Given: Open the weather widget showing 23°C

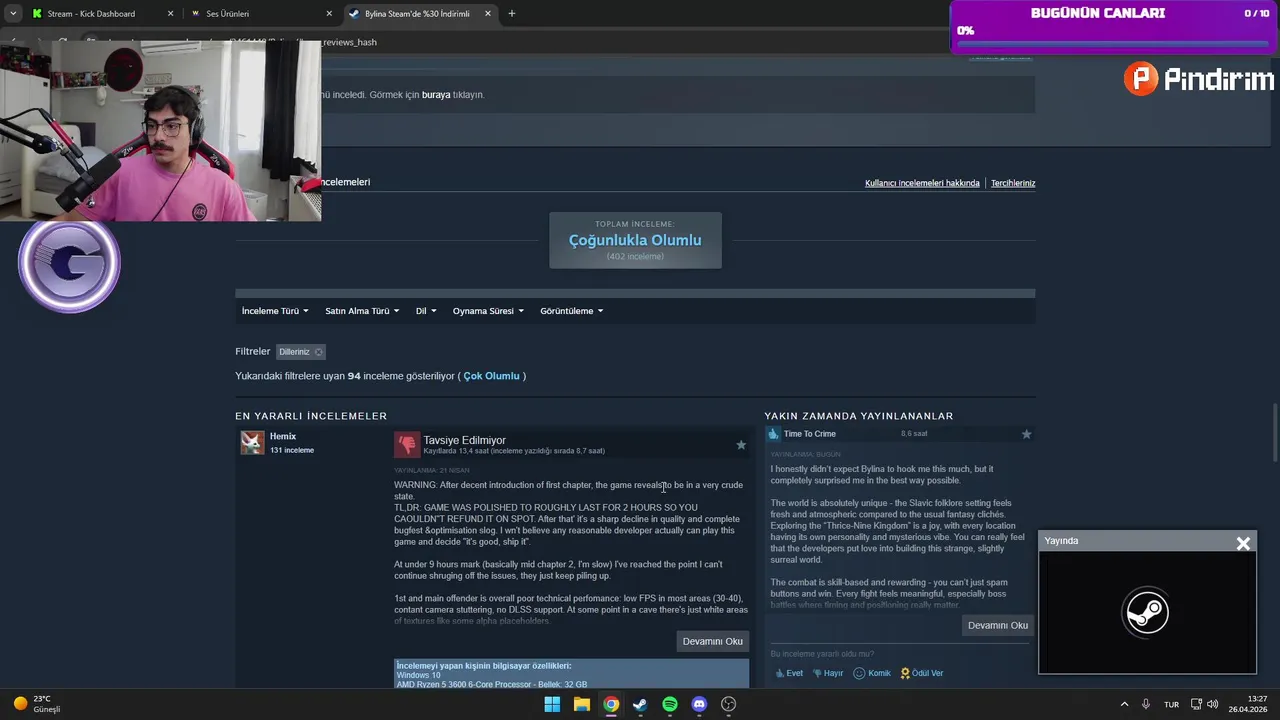Looking at the screenshot, I should tap(36, 704).
